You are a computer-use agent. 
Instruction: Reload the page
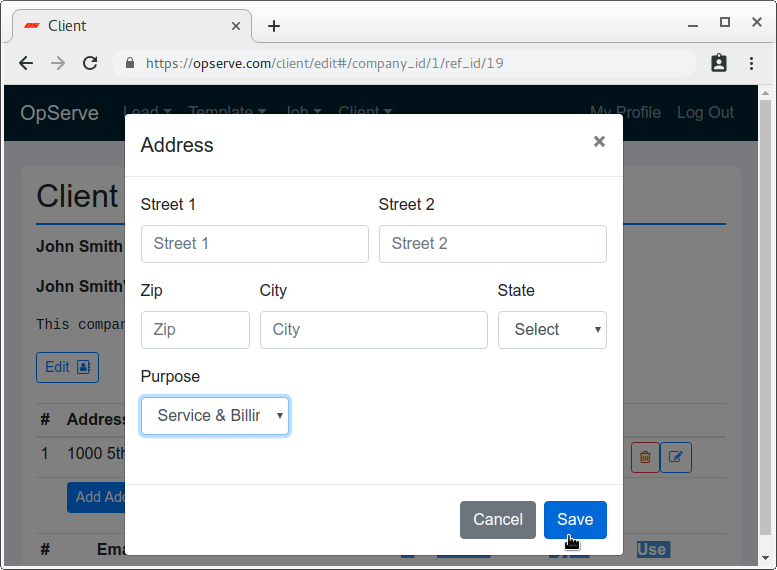pyautogui.click(x=90, y=63)
